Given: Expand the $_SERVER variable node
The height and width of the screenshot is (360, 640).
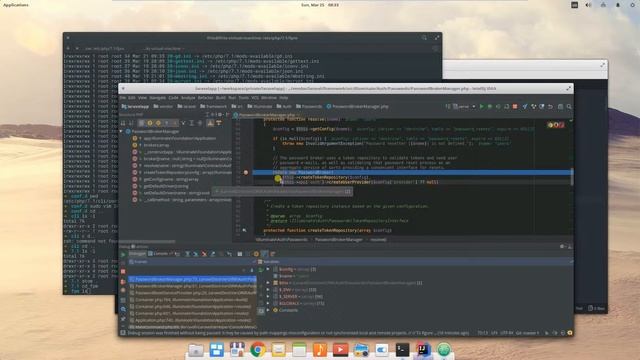Looking at the screenshot, I should 268,296.
